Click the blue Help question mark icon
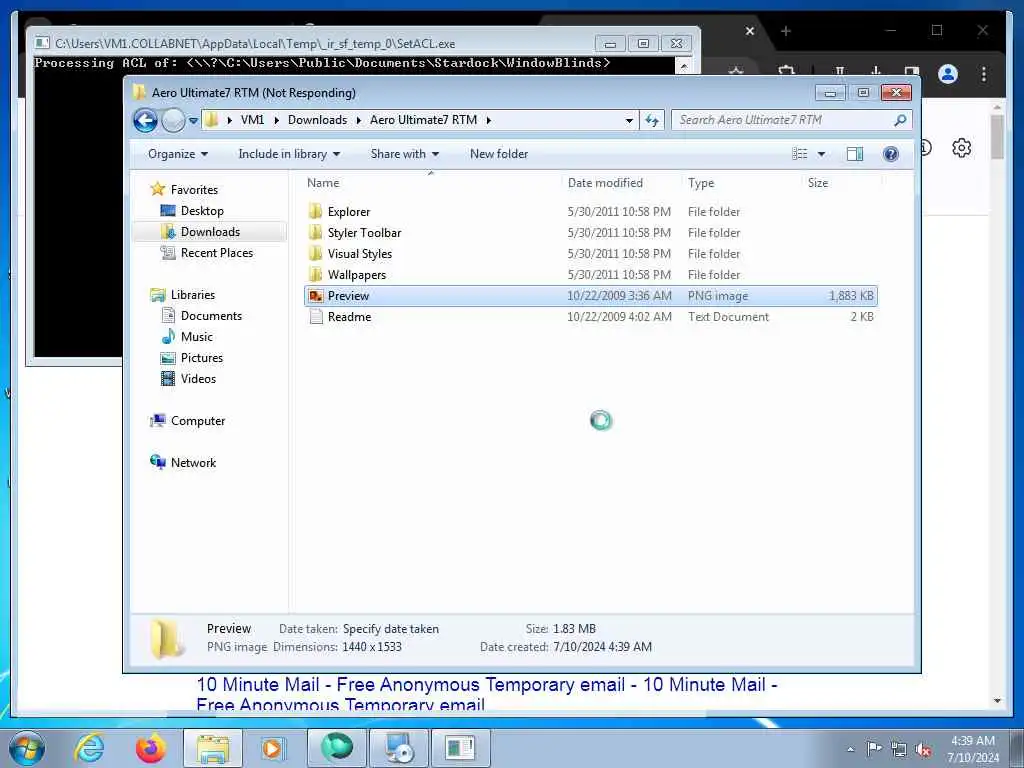The height and width of the screenshot is (768, 1024). (891, 154)
